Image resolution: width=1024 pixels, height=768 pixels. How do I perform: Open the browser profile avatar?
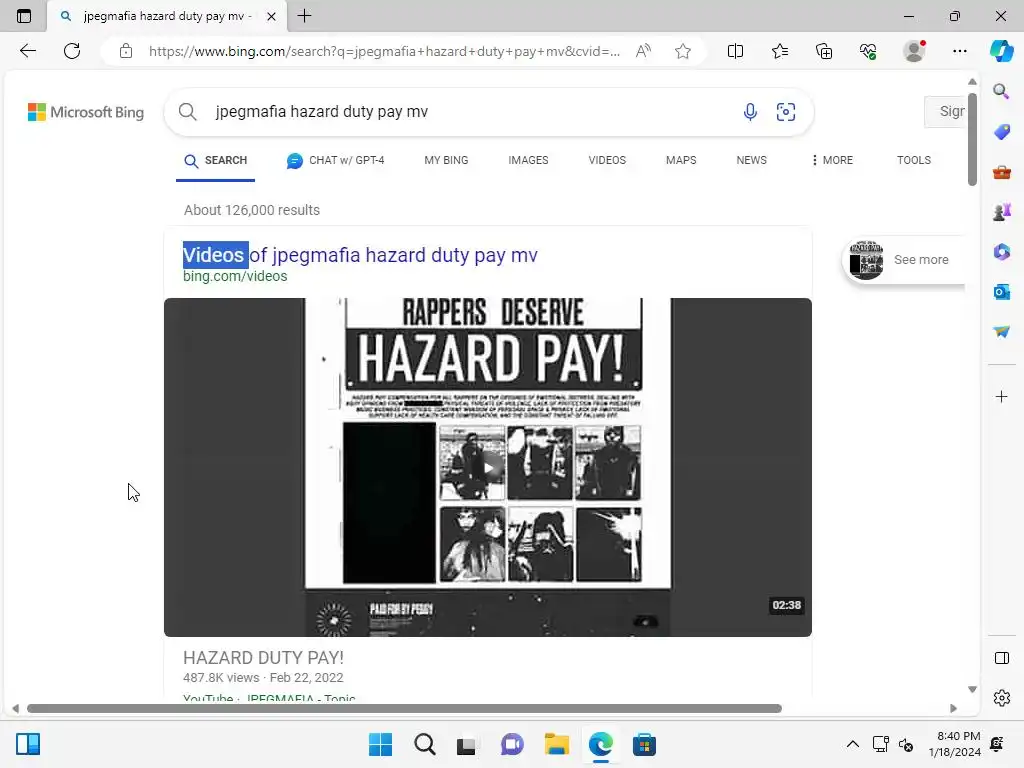point(914,50)
